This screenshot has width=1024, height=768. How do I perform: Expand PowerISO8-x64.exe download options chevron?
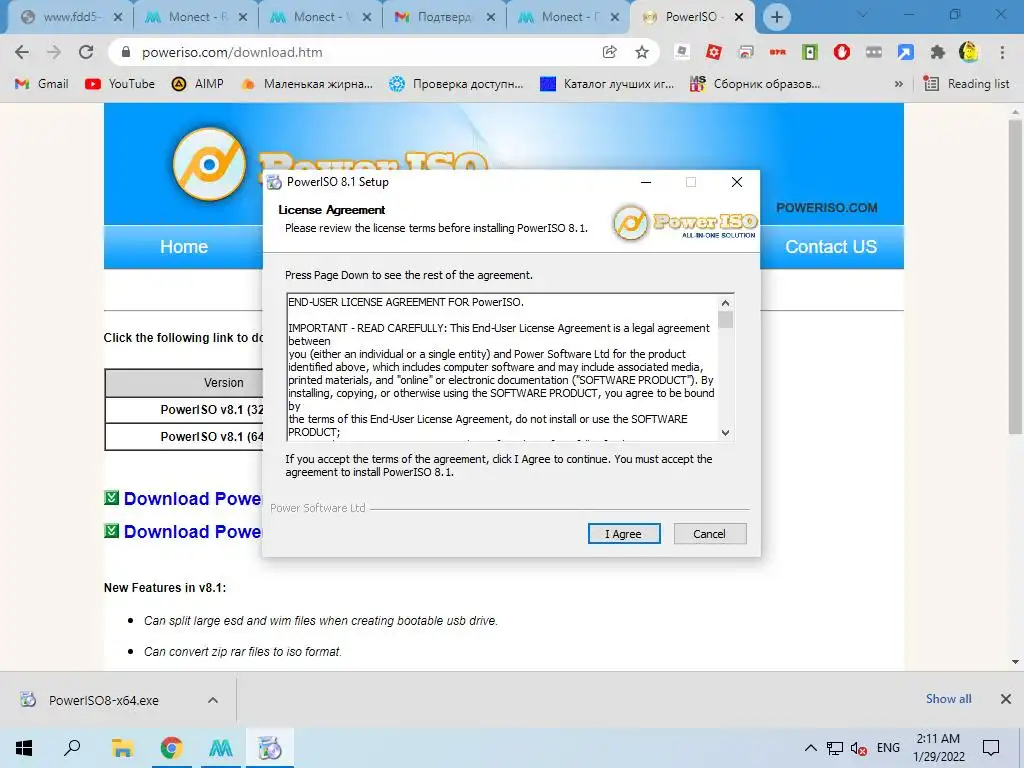[x=213, y=700]
